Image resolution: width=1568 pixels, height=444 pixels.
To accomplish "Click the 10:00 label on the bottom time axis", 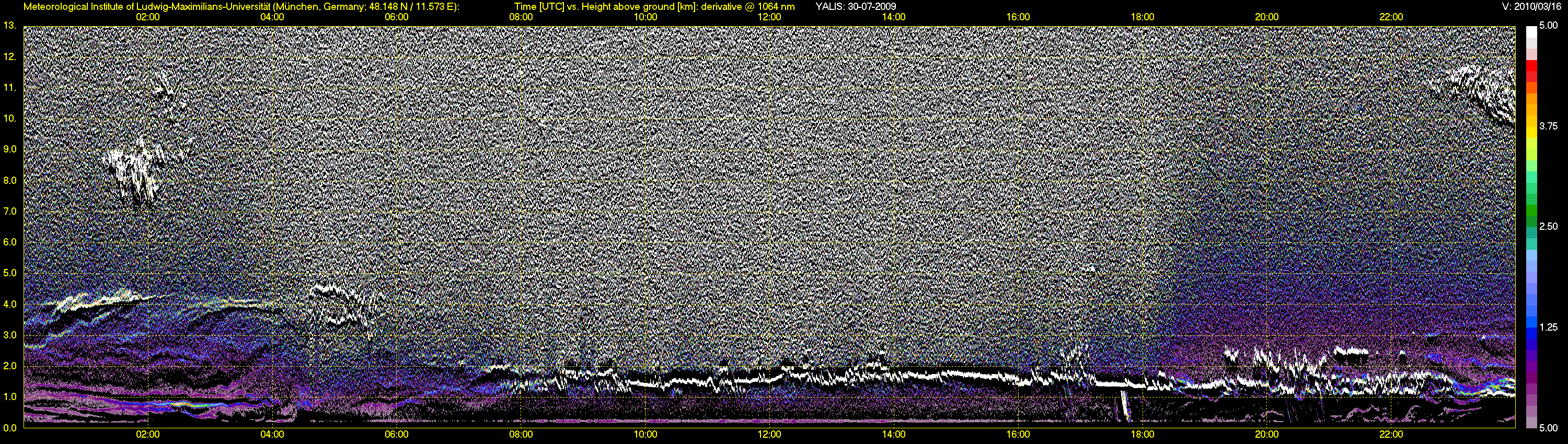I will (x=645, y=434).
